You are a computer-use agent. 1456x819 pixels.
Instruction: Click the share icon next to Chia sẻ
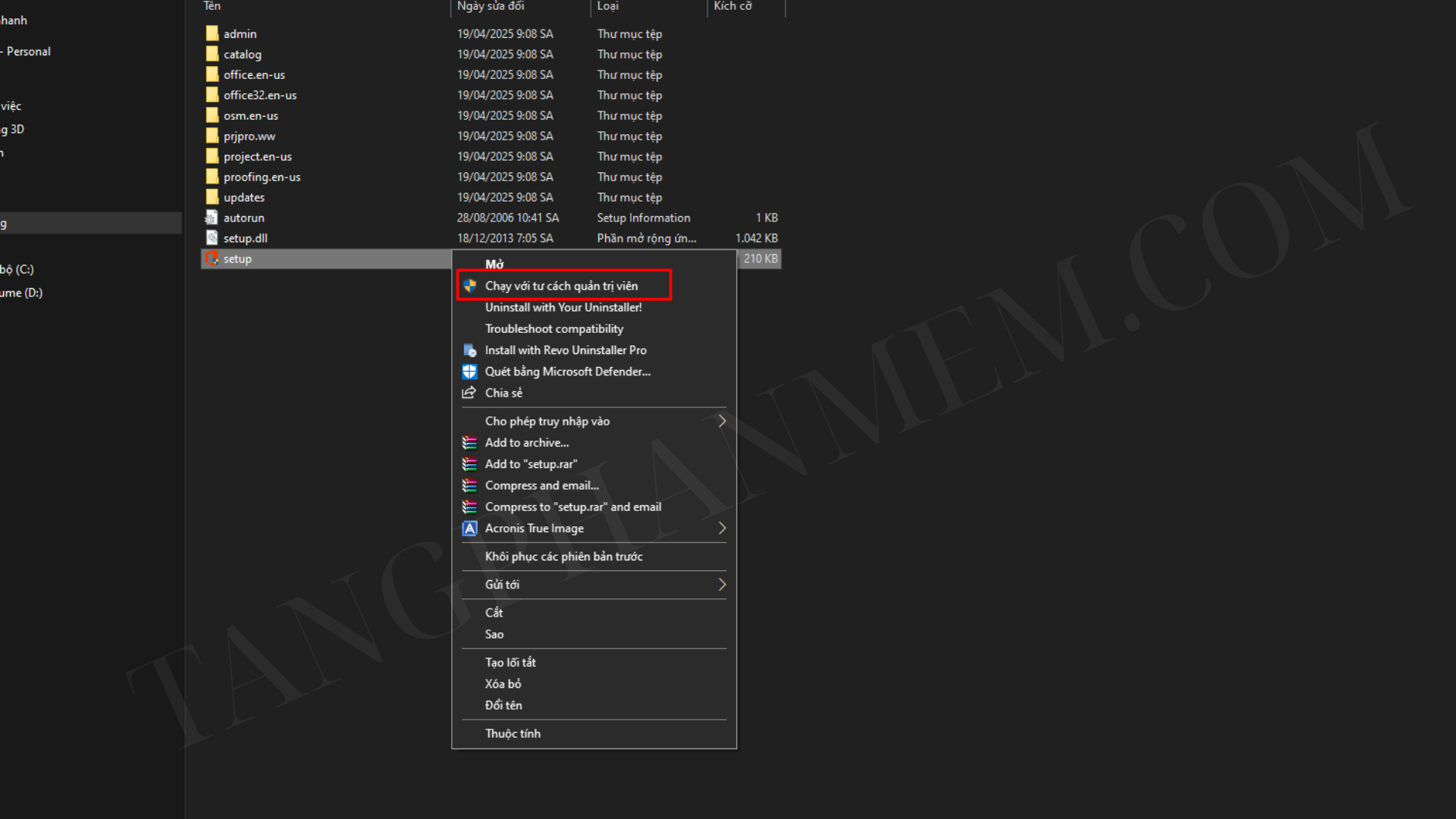(469, 393)
